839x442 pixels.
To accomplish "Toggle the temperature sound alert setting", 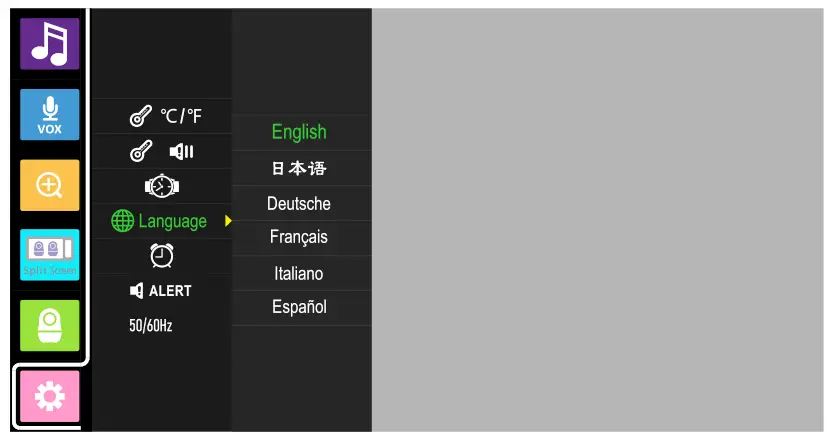I will pos(161,152).
